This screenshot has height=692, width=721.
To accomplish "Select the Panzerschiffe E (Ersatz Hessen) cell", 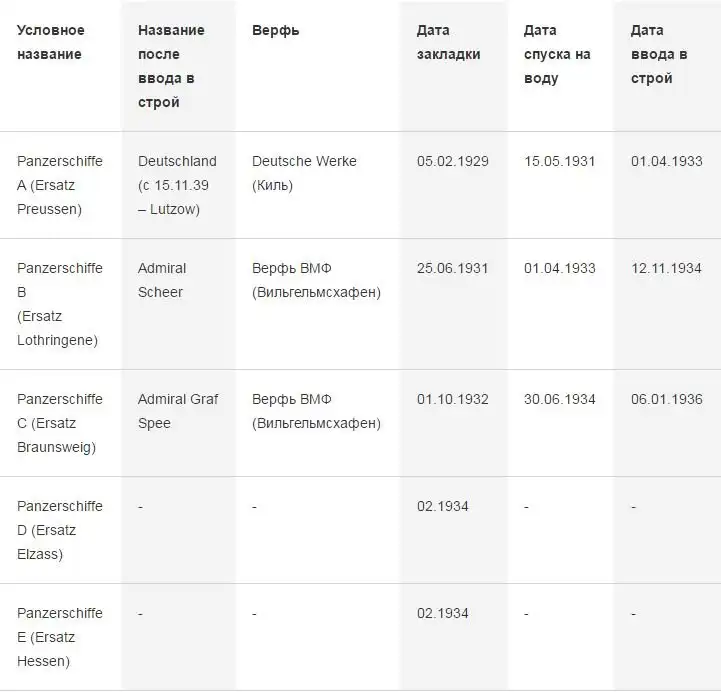I will coord(60,637).
